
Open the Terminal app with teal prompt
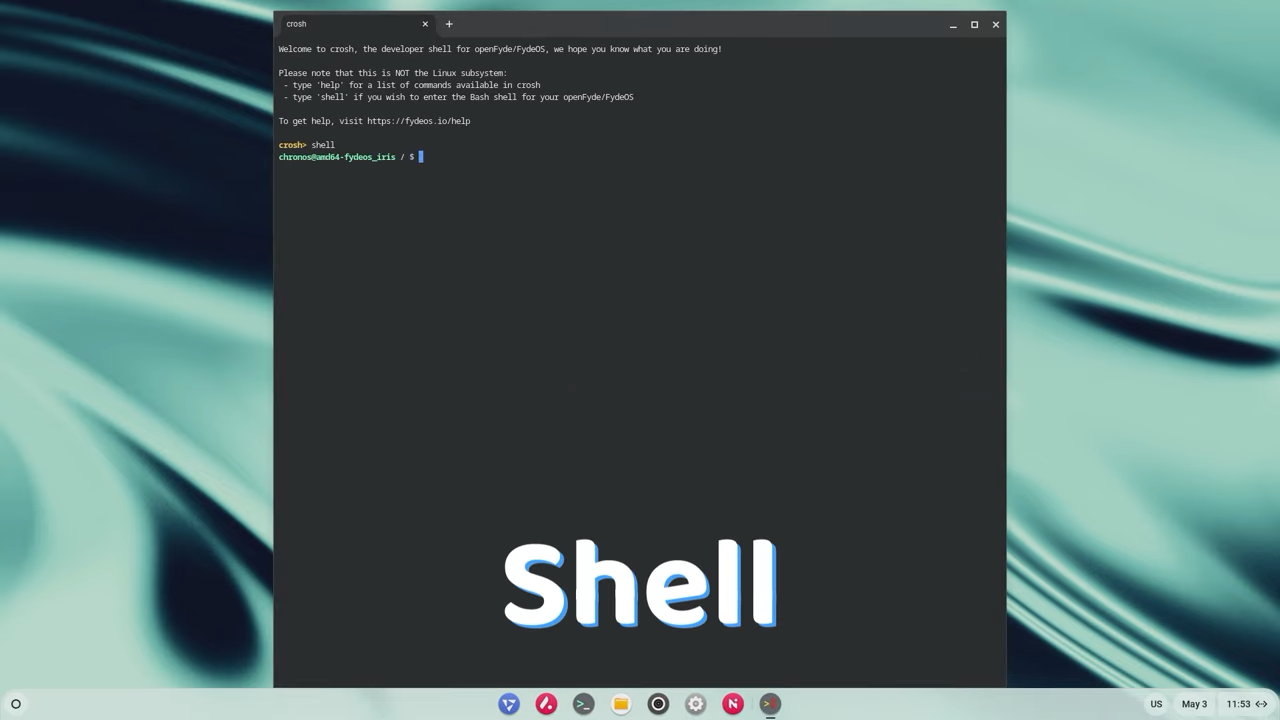[583, 704]
